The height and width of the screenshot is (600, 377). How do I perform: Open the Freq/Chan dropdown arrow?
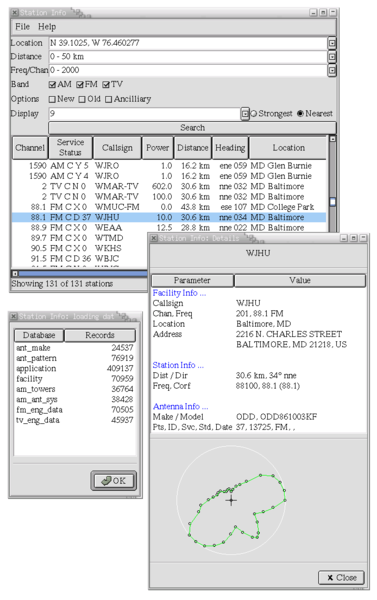pyautogui.click(x=332, y=70)
